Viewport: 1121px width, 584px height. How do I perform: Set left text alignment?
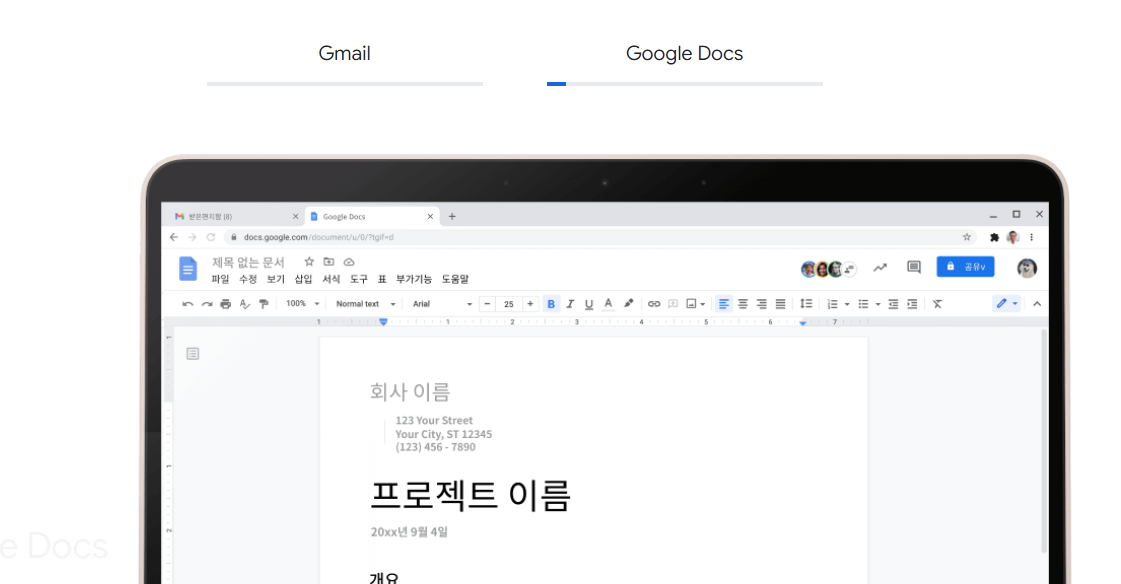(x=724, y=304)
